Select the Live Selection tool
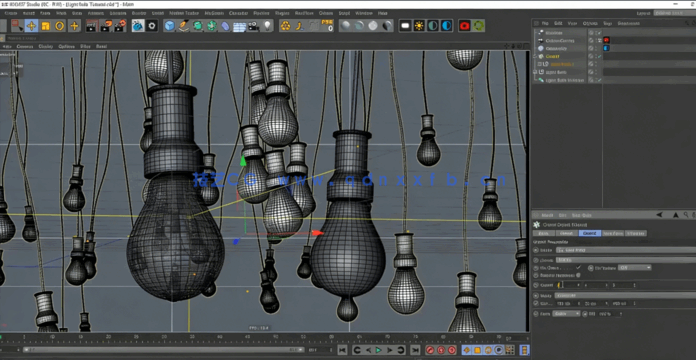The width and height of the screenshot is (696, 360). coord(17,26)
